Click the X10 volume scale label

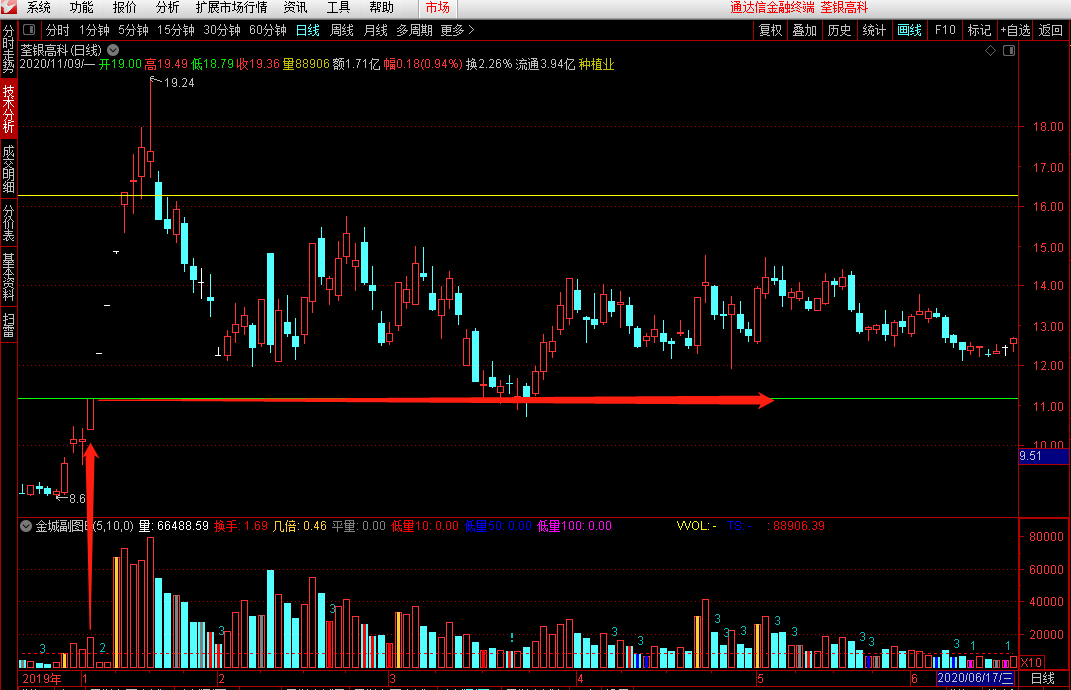pyautogui.click(x=1031, y=663)
